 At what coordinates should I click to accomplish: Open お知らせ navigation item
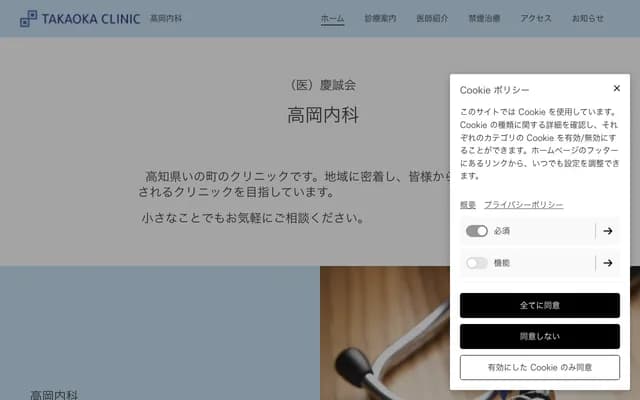pos(587,19)
